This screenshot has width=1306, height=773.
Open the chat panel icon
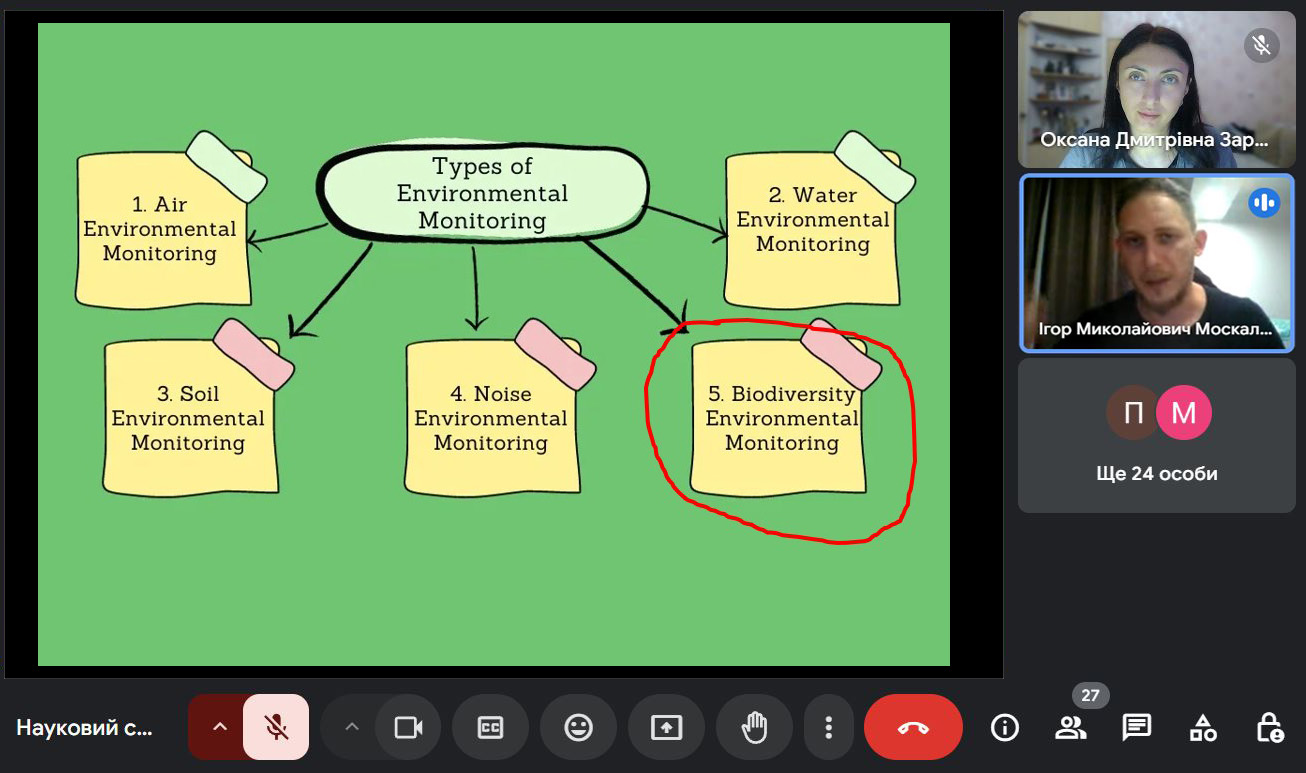point(1137,727)
